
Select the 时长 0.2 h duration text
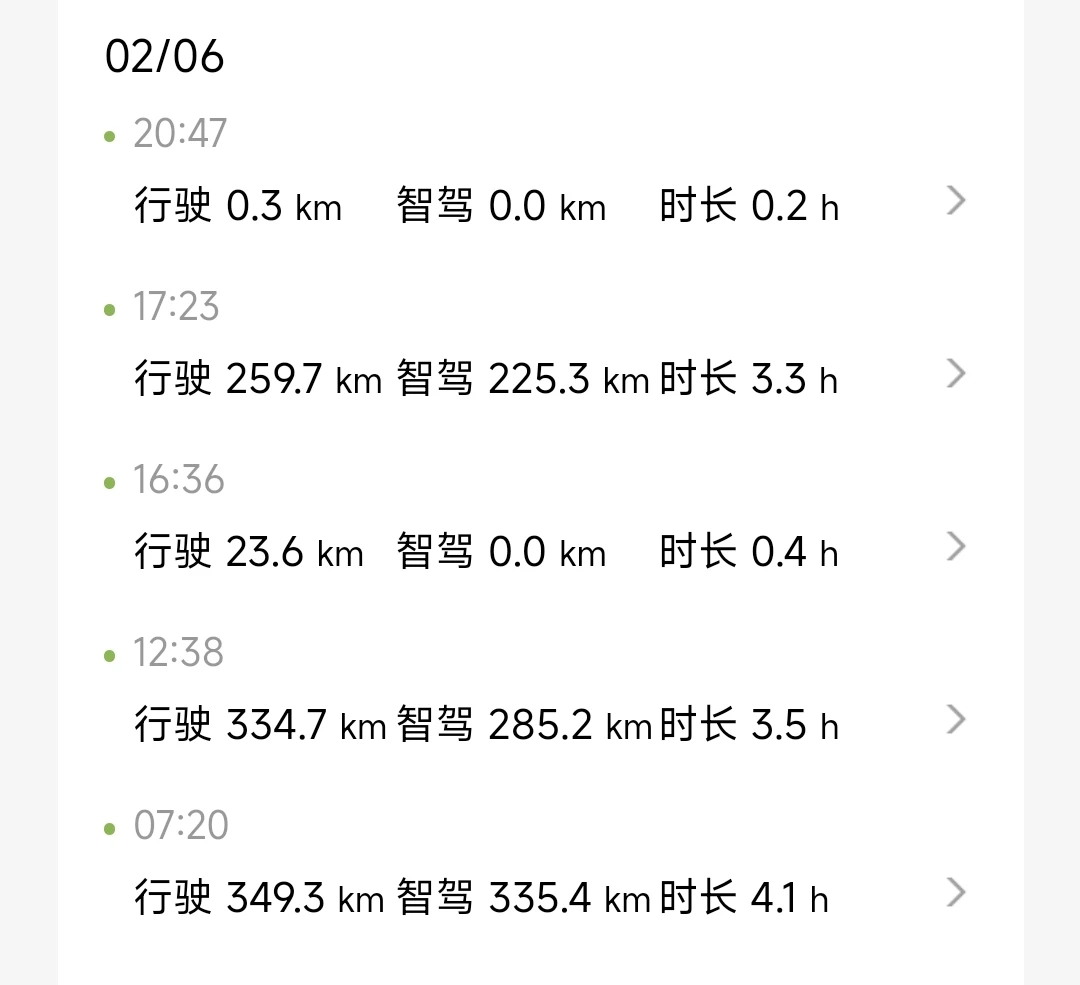click(x=749, y=205)
